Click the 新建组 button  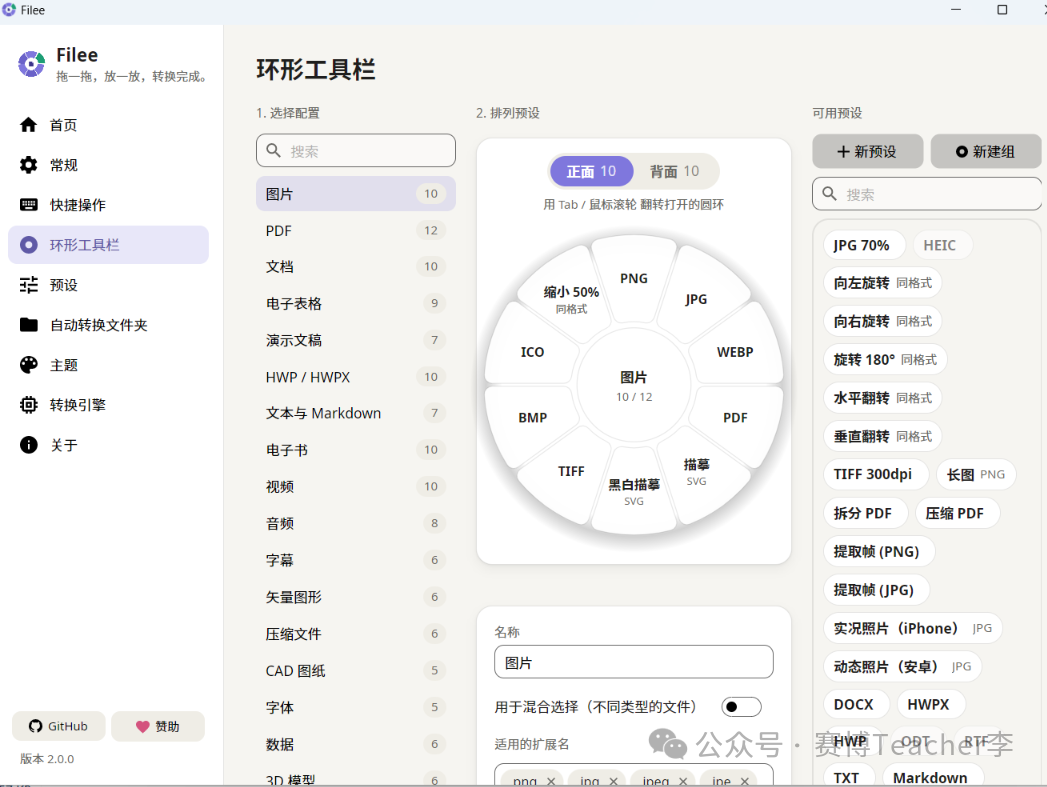(986, 152)
